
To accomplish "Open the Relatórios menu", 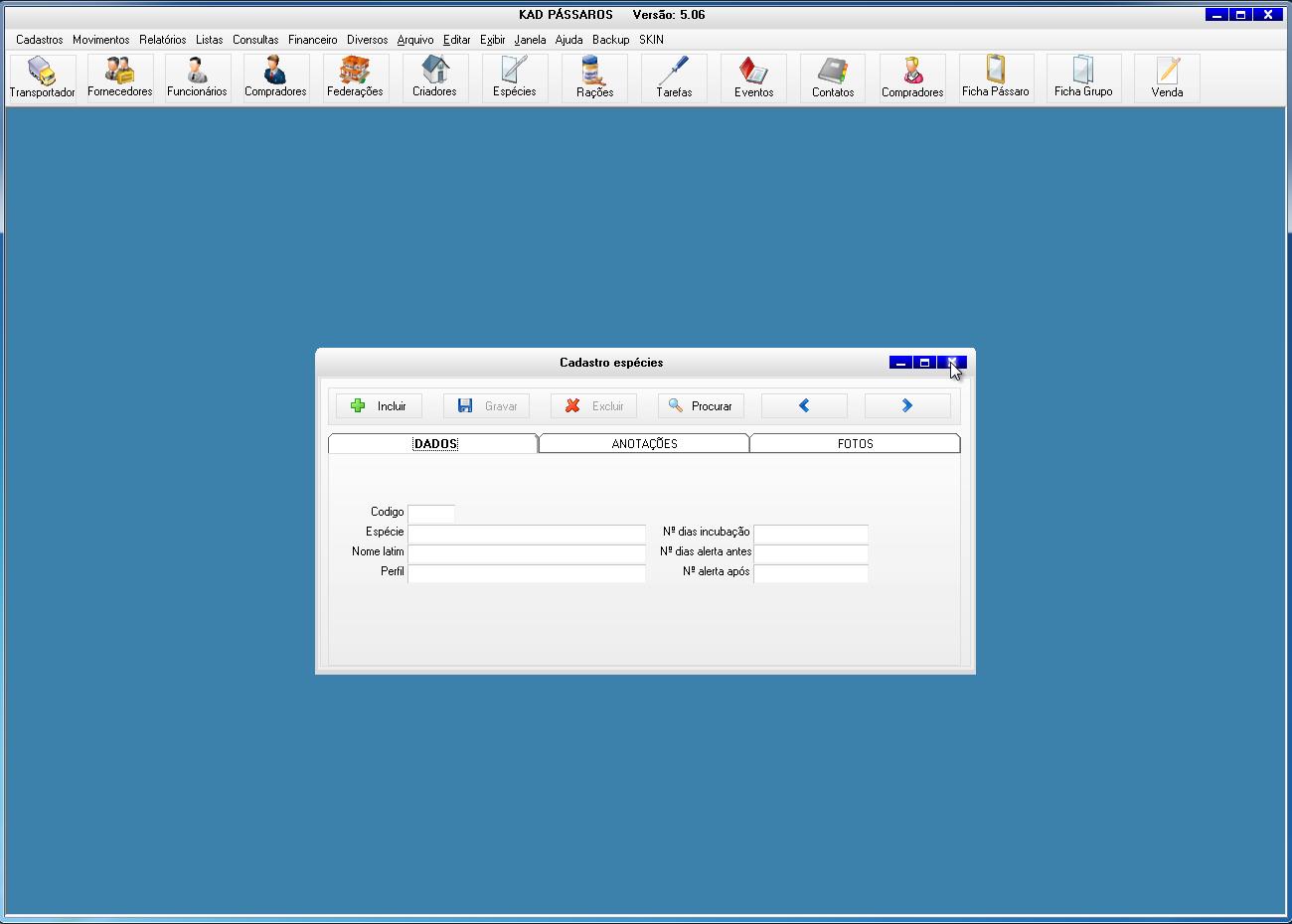I will [163, 40].
